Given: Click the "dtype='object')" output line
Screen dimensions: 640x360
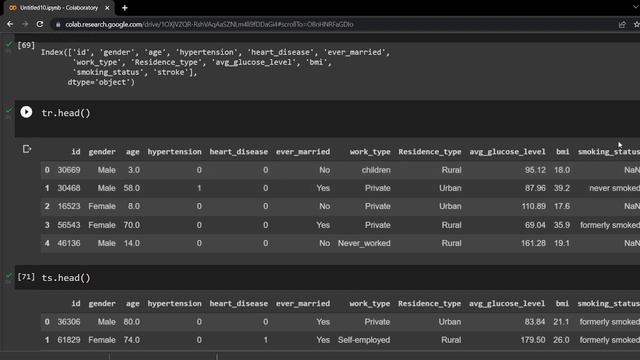Looking at the screenshot, I should coord(101,82).
